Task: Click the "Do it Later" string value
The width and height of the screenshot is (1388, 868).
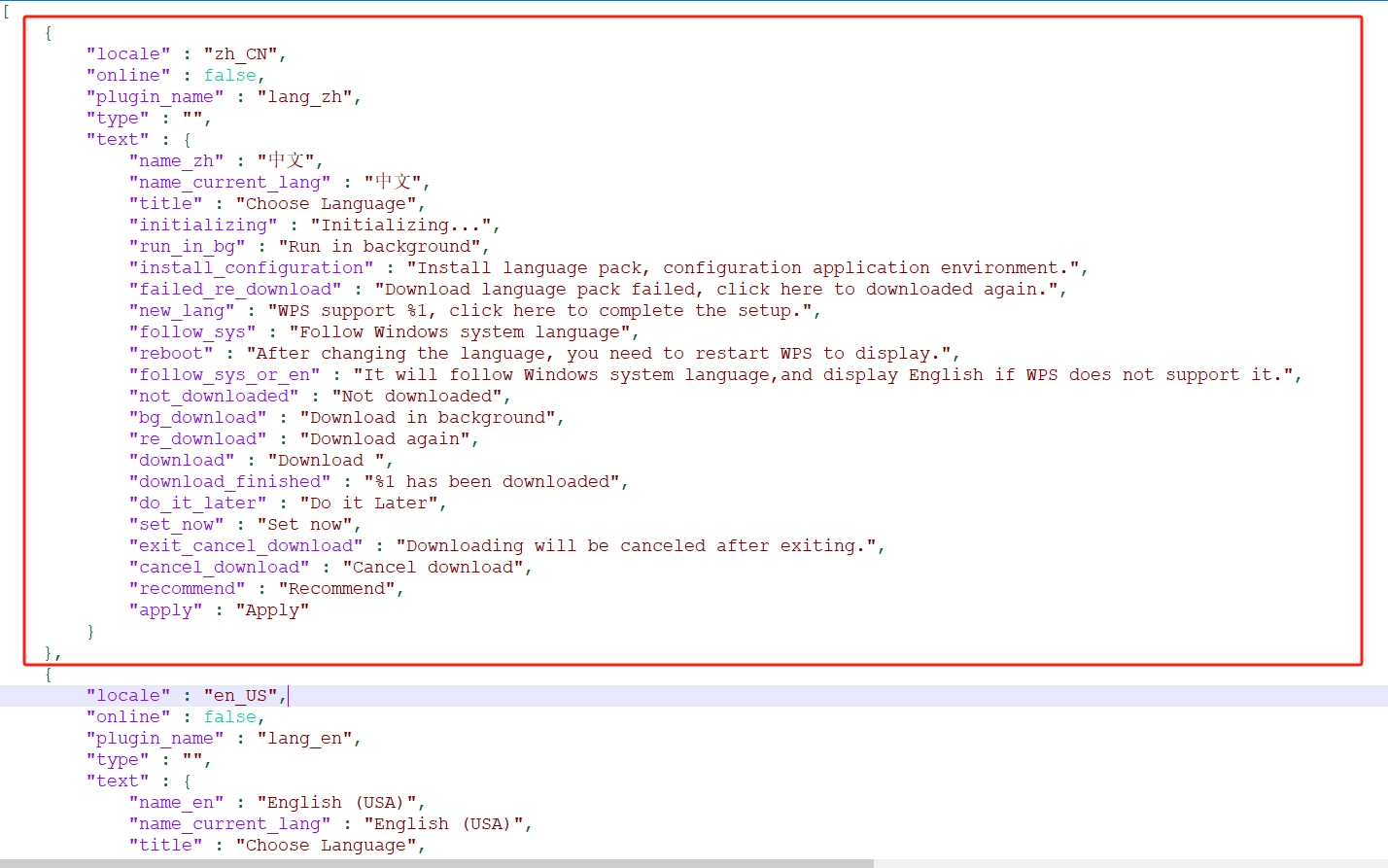Action: 368,503
